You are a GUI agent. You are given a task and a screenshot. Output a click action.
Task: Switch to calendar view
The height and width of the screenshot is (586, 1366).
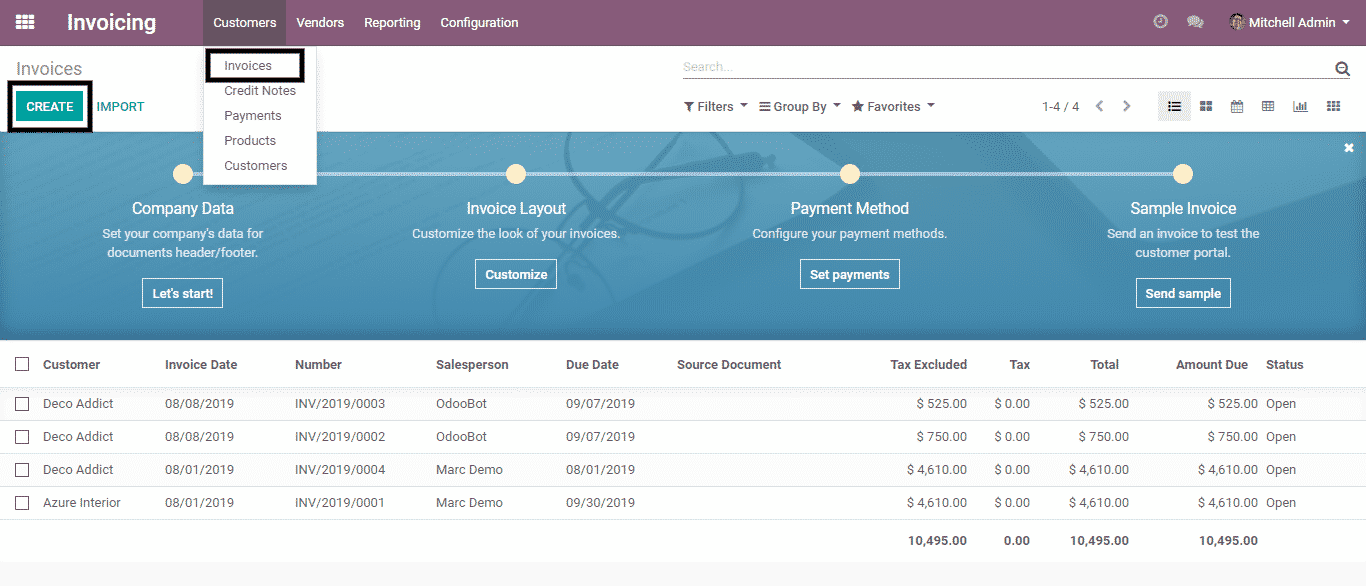tap(1237, 106)
